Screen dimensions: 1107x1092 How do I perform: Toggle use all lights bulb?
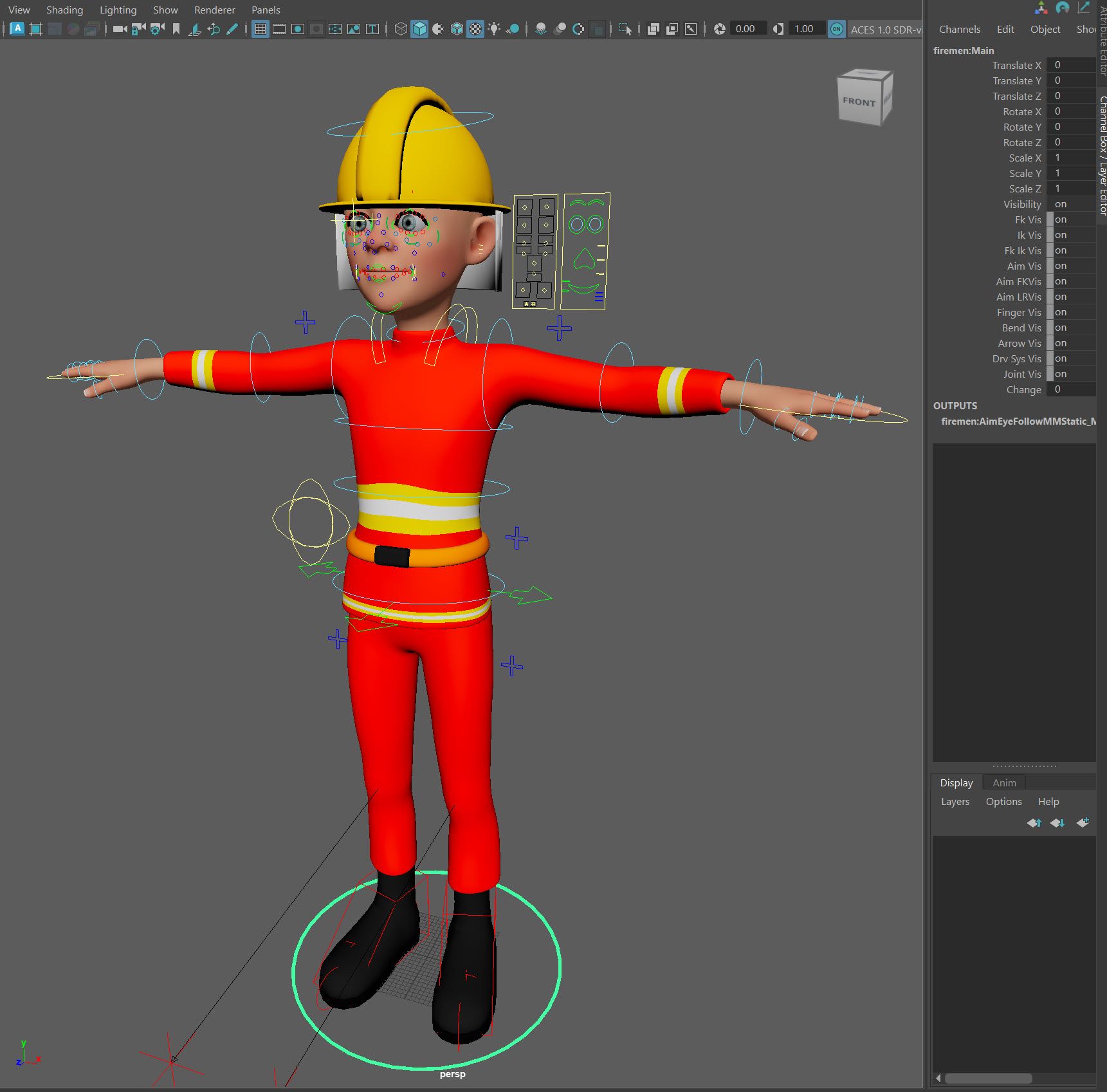coord(494,29)
